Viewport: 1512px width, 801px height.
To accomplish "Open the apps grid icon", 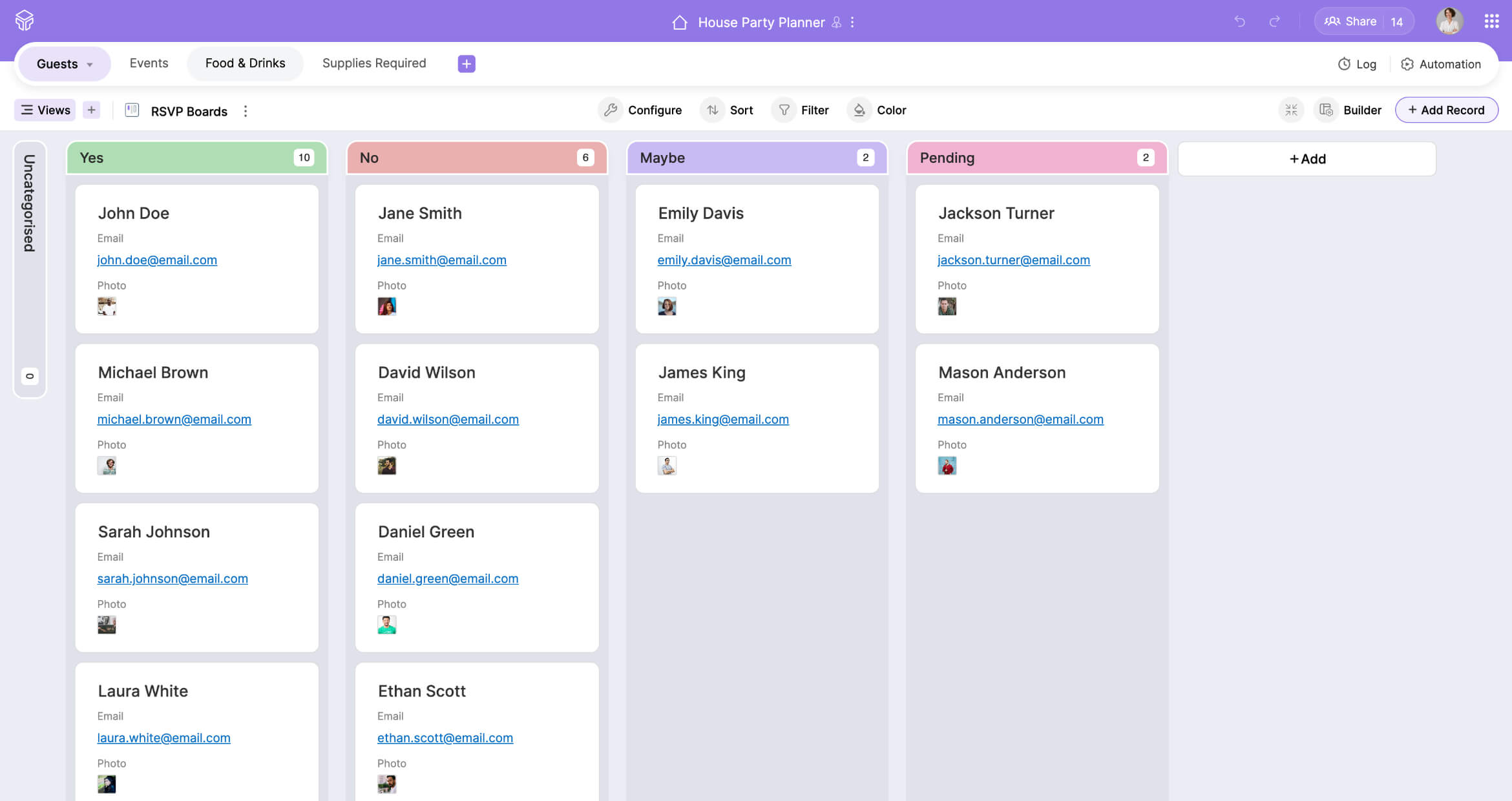I will pos(1491,21).
